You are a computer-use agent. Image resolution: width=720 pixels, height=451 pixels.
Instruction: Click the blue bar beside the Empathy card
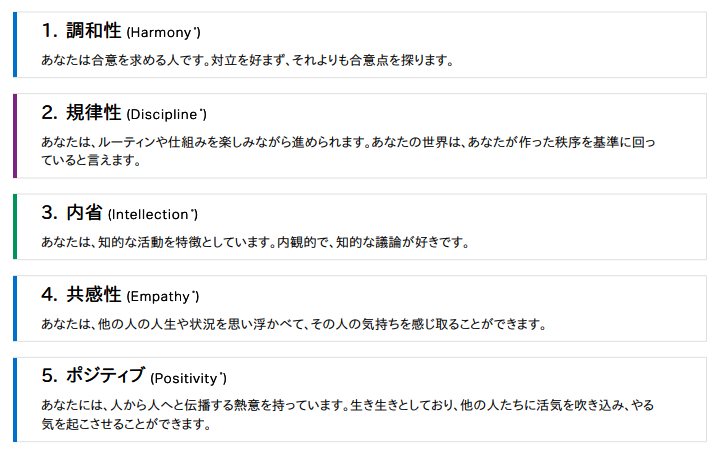click(x=15, y=308)
